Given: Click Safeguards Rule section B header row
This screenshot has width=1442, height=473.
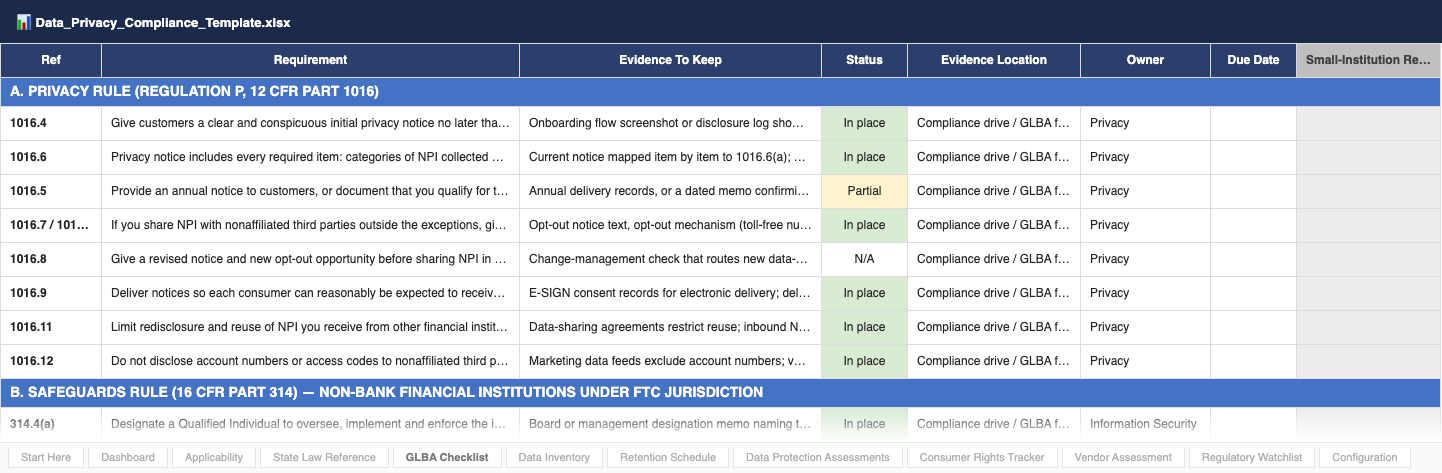Looking at the screenshot, I should click(720, 392).
